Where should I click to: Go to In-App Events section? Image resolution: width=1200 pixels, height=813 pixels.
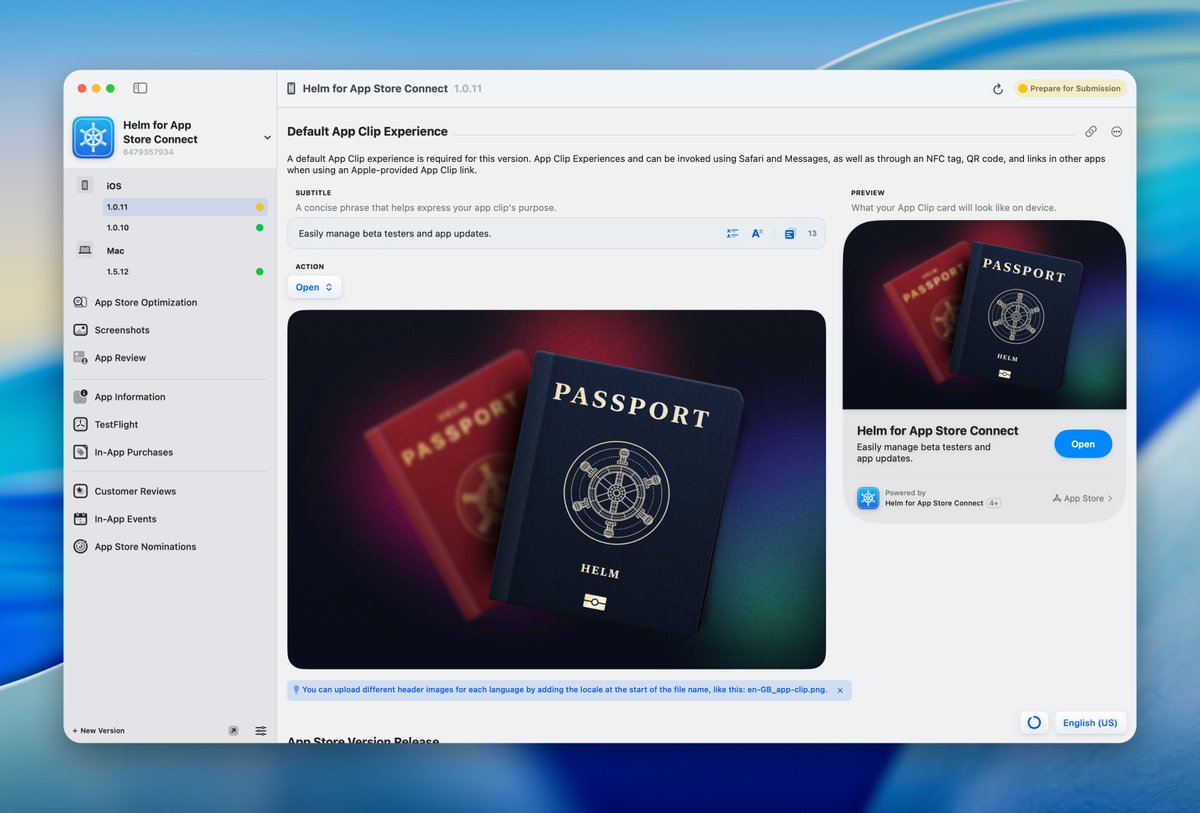[126, 519]
